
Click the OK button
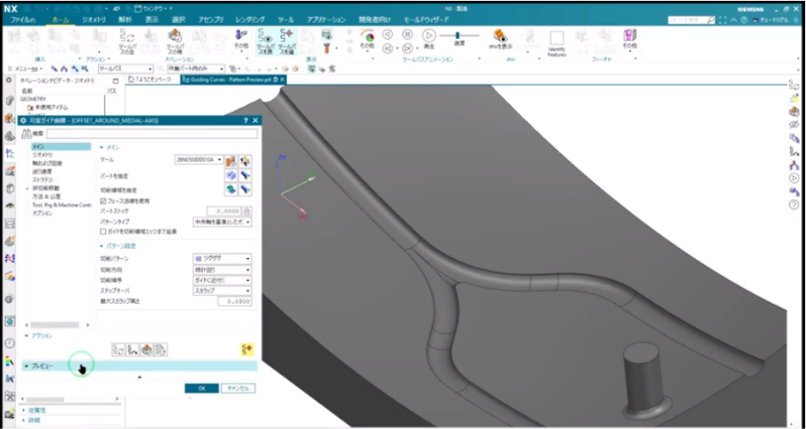201,388
